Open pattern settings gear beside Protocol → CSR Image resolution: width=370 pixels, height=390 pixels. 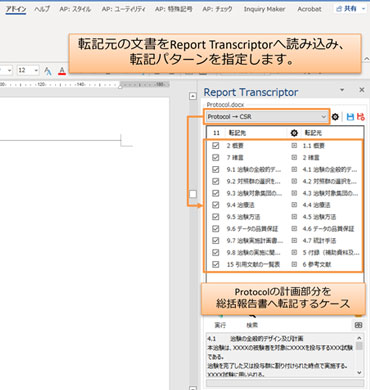click(335, 117)
